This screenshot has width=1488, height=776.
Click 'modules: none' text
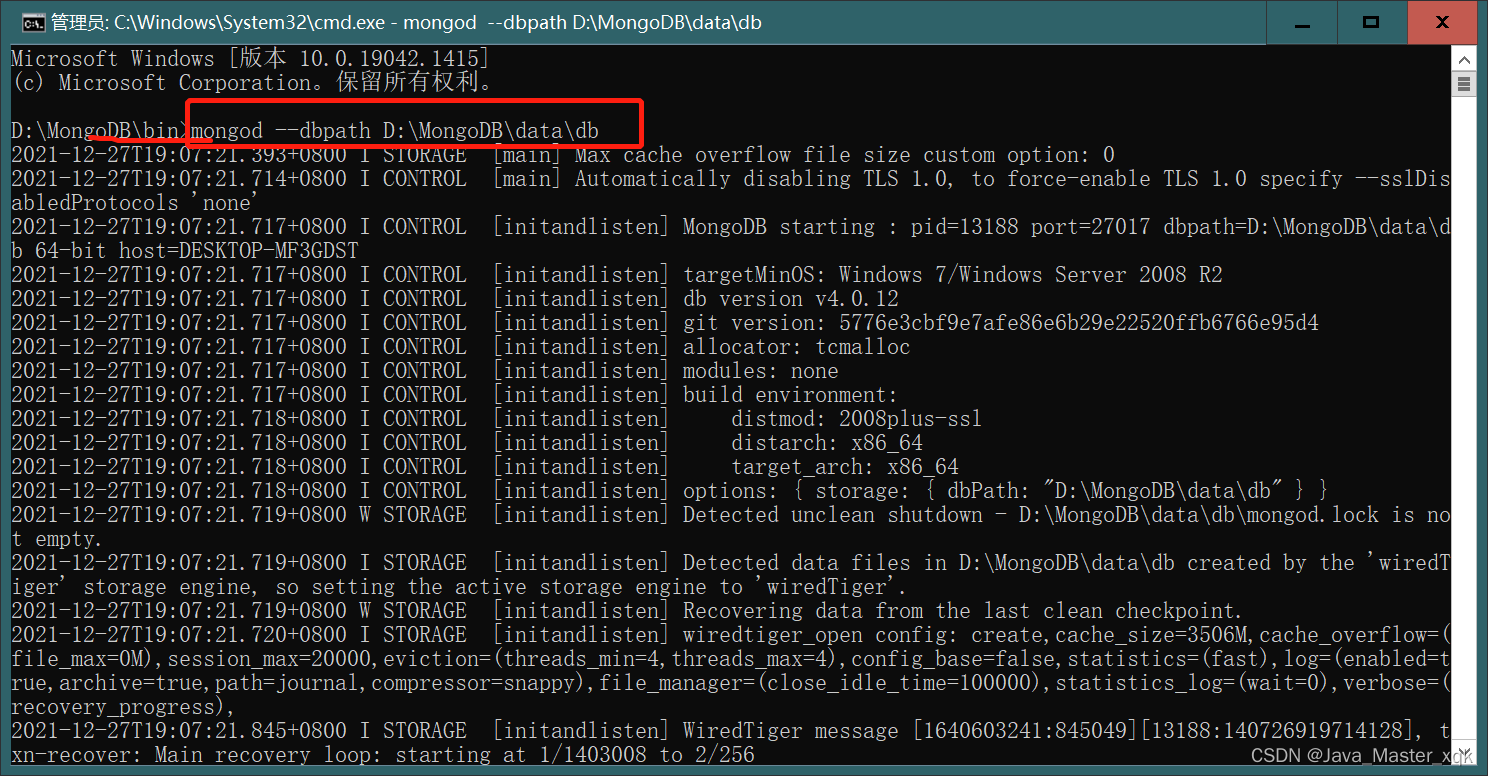click(761, 371)
